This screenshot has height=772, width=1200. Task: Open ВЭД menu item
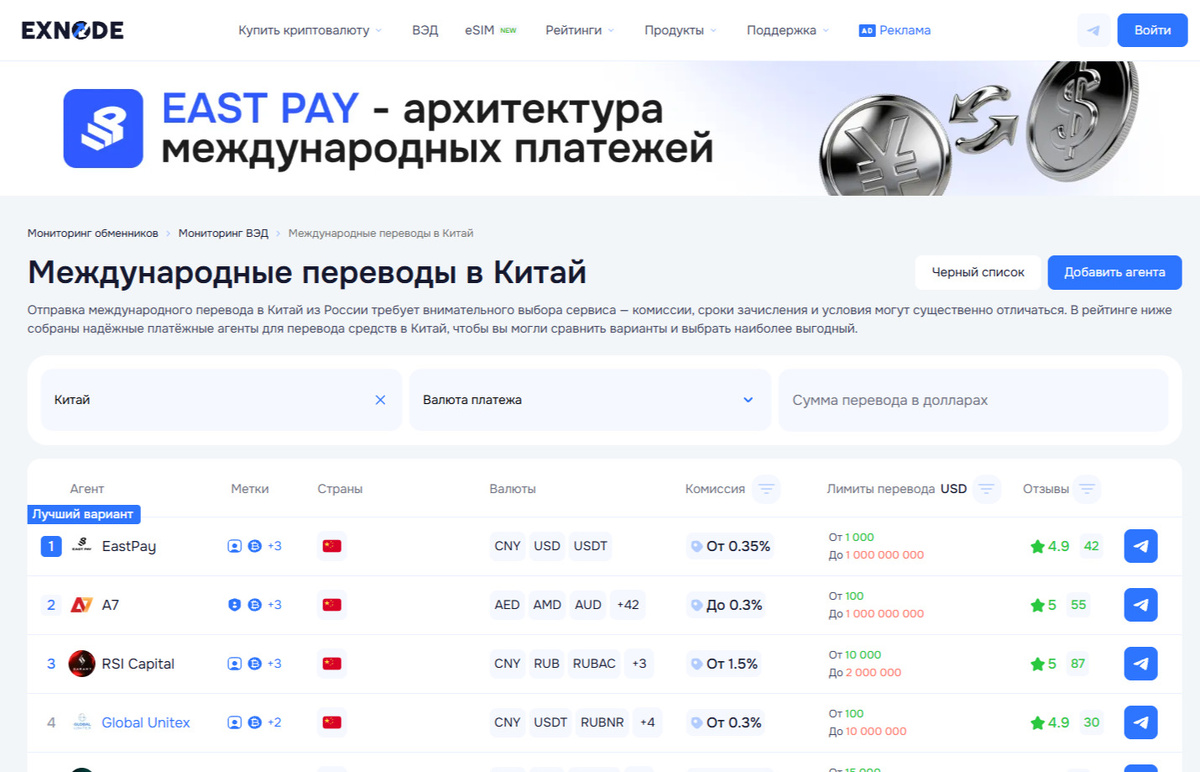(x=425, y=30)
